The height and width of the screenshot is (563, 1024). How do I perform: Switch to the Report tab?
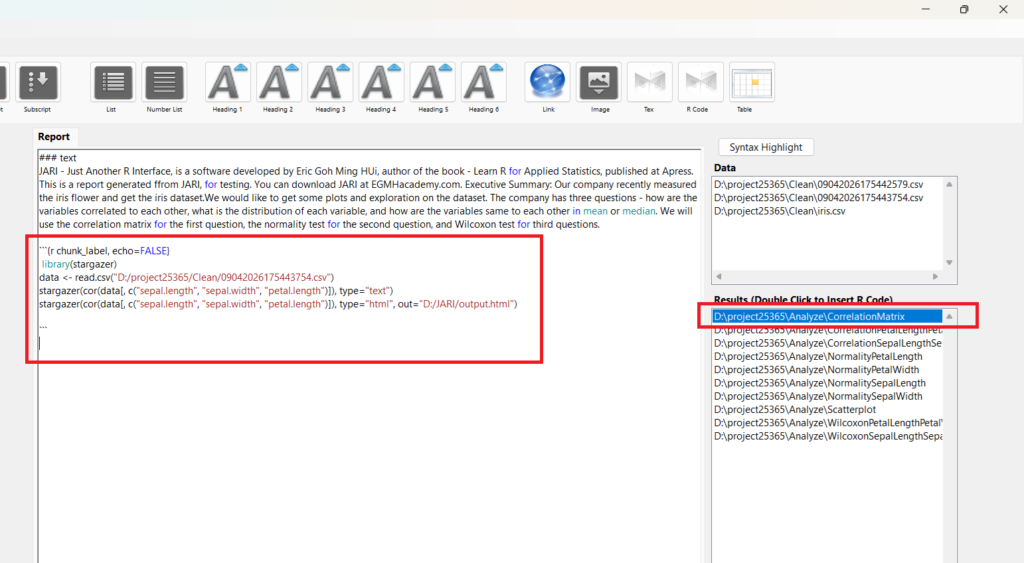[x=54, y=137]
